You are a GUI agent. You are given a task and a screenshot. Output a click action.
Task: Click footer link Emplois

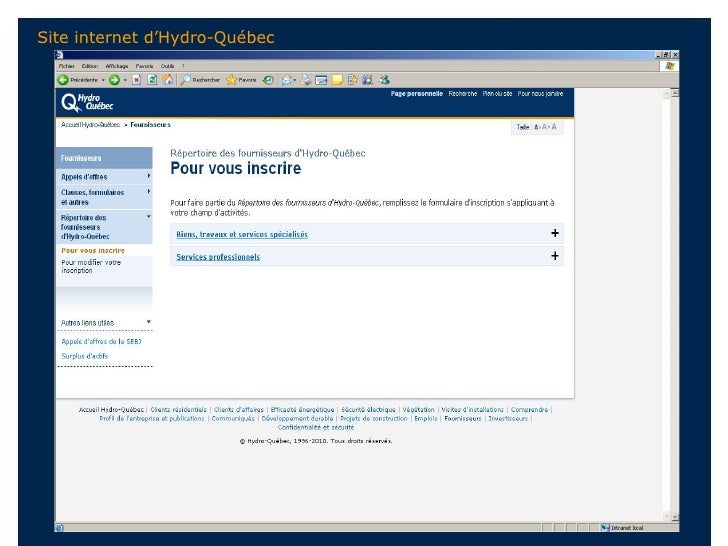click(x=426, y=418)
